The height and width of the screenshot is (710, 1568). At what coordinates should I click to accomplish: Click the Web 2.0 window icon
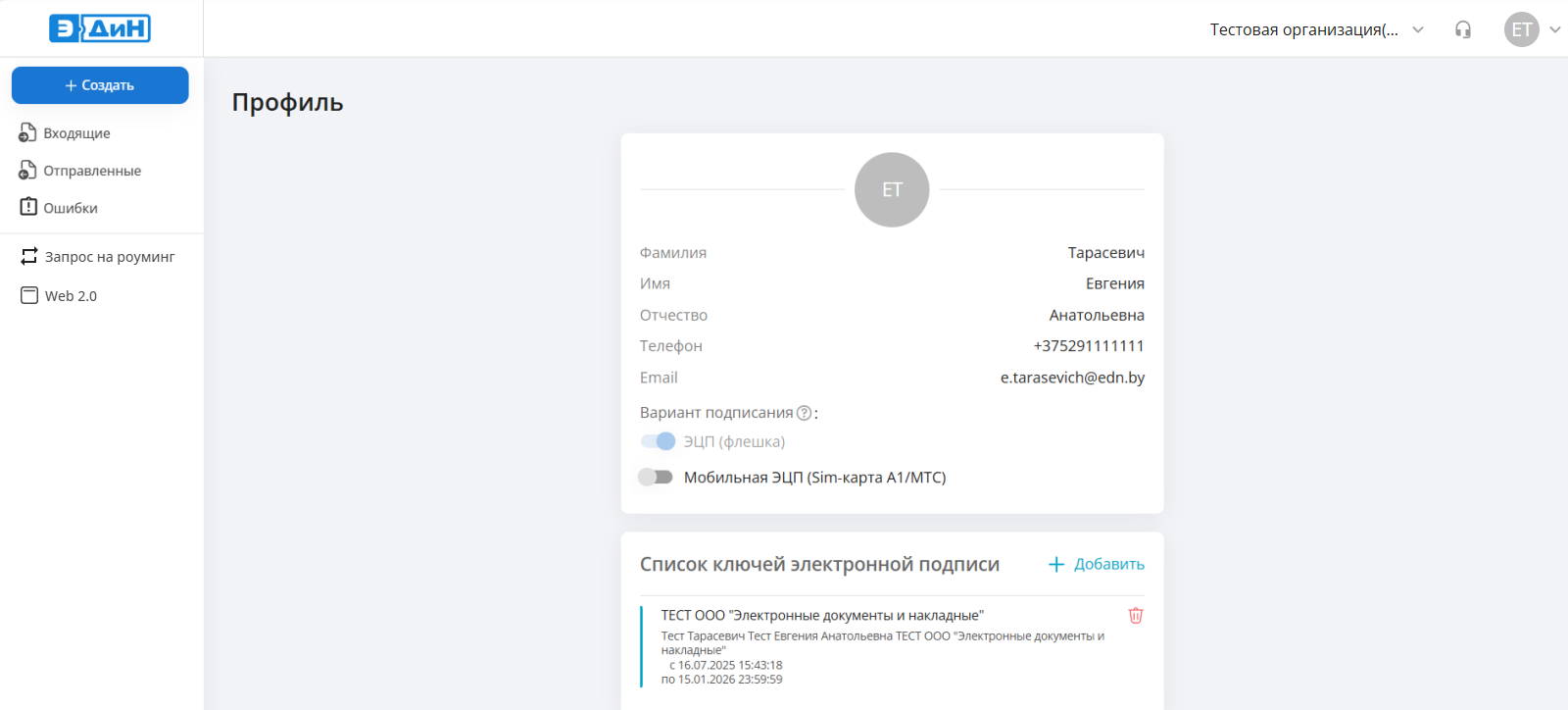[29, 295]
